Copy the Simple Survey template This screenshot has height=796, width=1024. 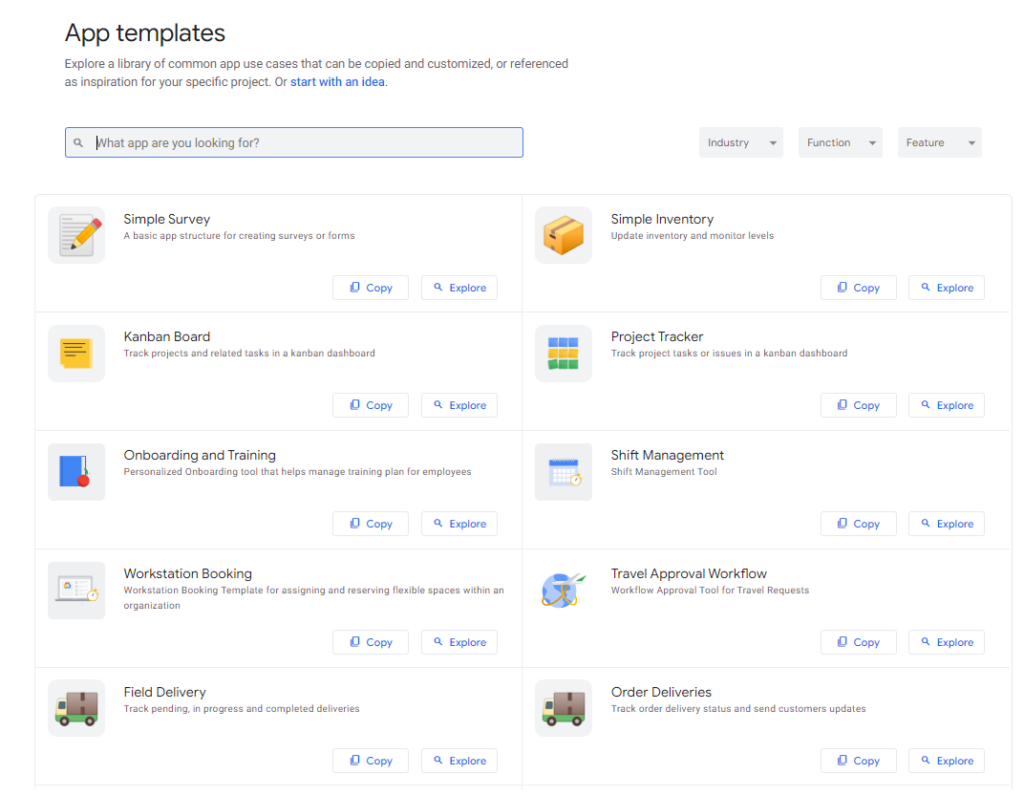click(x=370, y=287)
